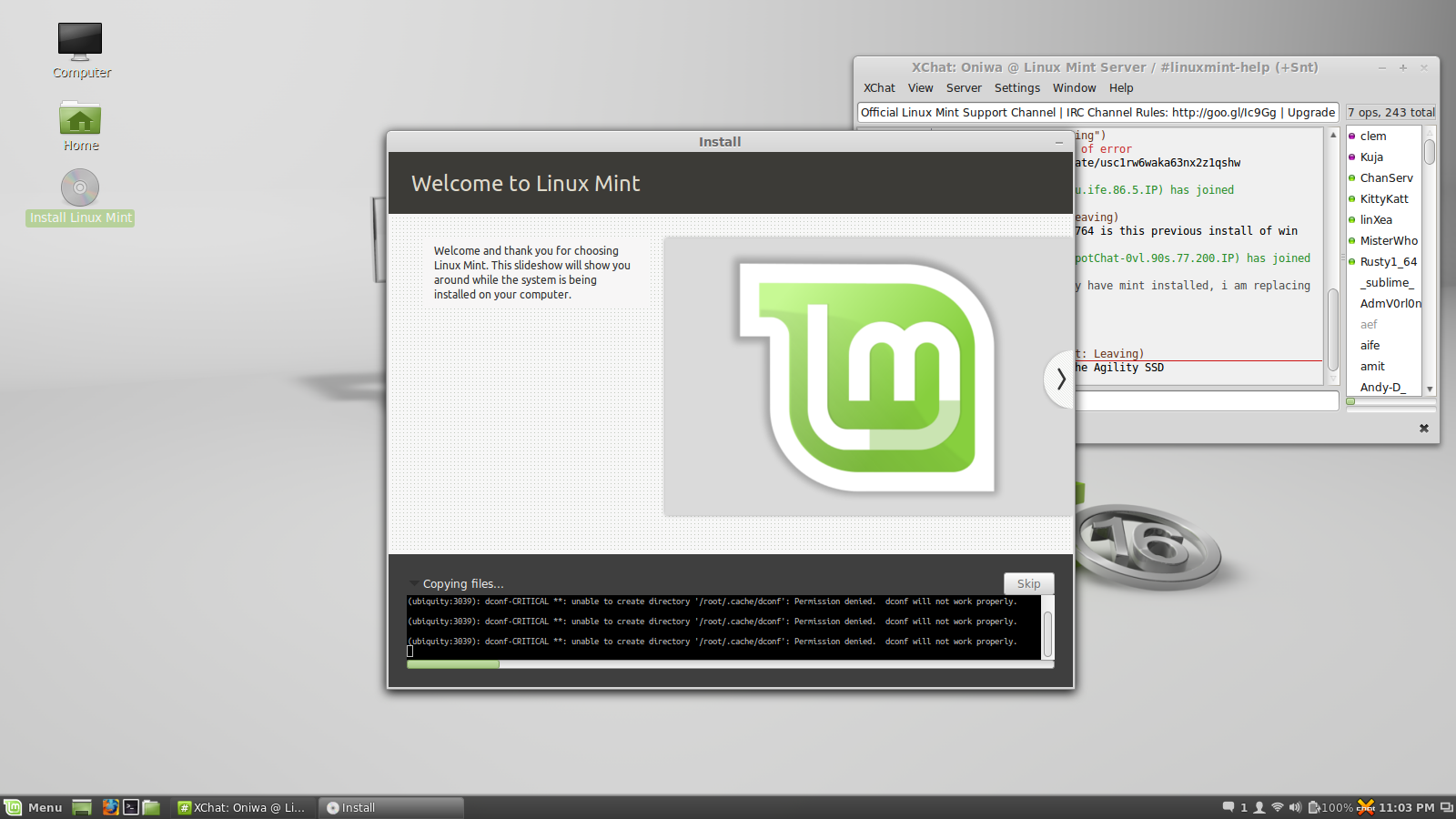The image size is (1456, 819).
Task: Click the XChat user list scrollbar
Action: (1430, 261)
